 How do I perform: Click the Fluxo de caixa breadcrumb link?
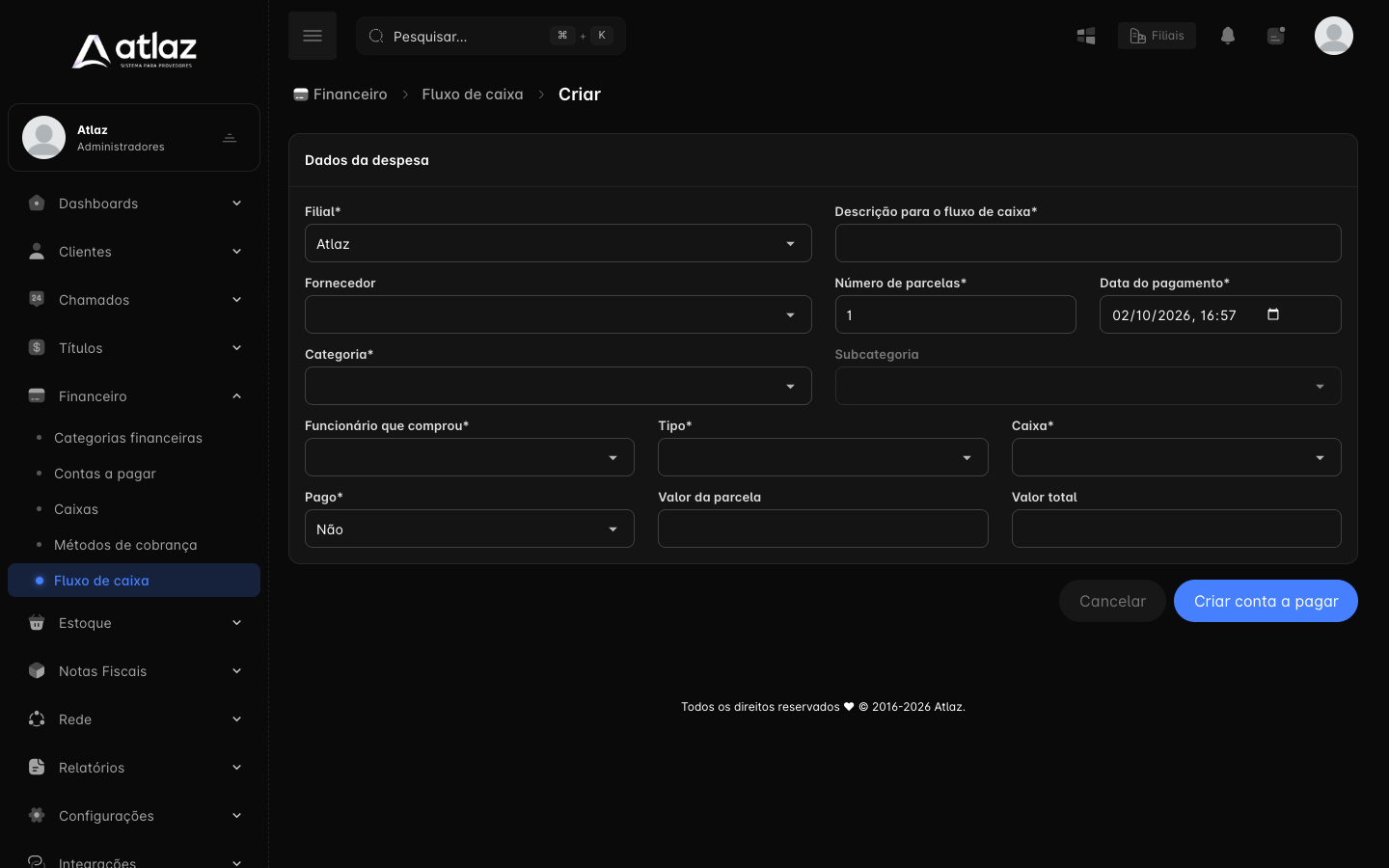(x=473, y=95)
